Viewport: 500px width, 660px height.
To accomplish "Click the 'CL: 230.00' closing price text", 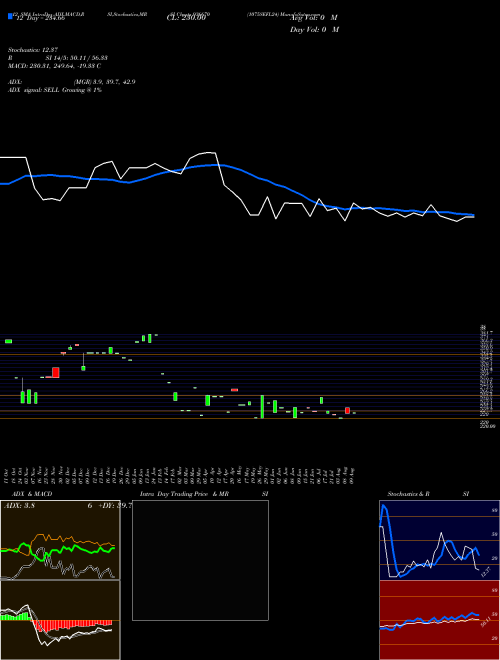I will [x=186, y=18].
